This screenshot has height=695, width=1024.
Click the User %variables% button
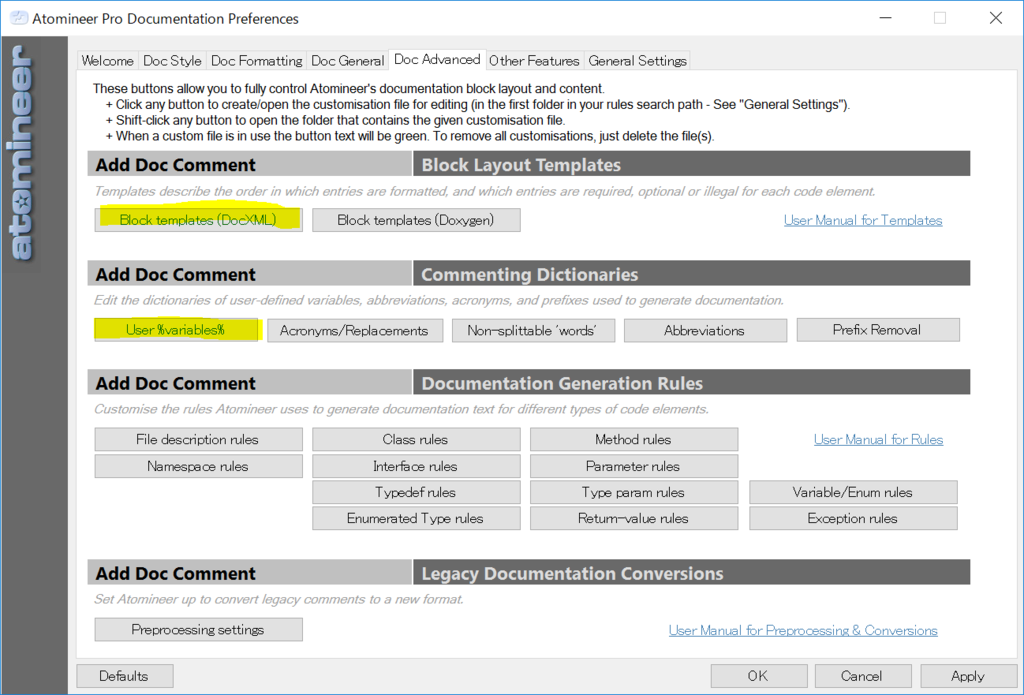tap(176, 330)
